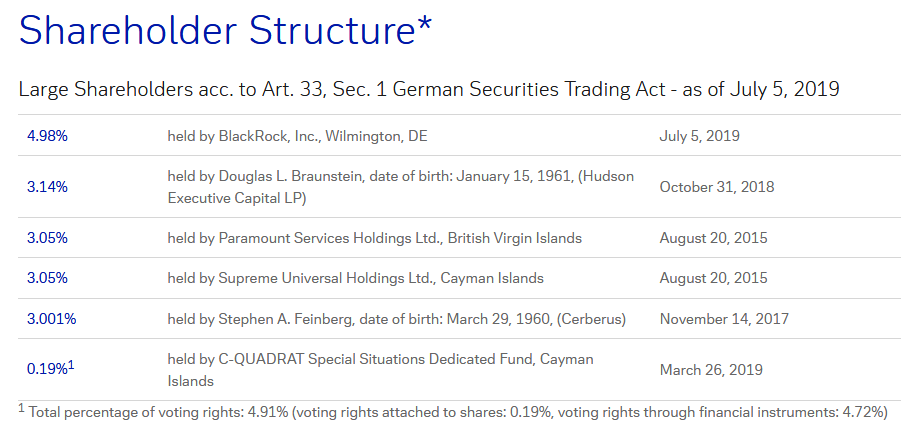Click the July 5, 2019 date cell
The image size is (901, 429).
[699, 136]
